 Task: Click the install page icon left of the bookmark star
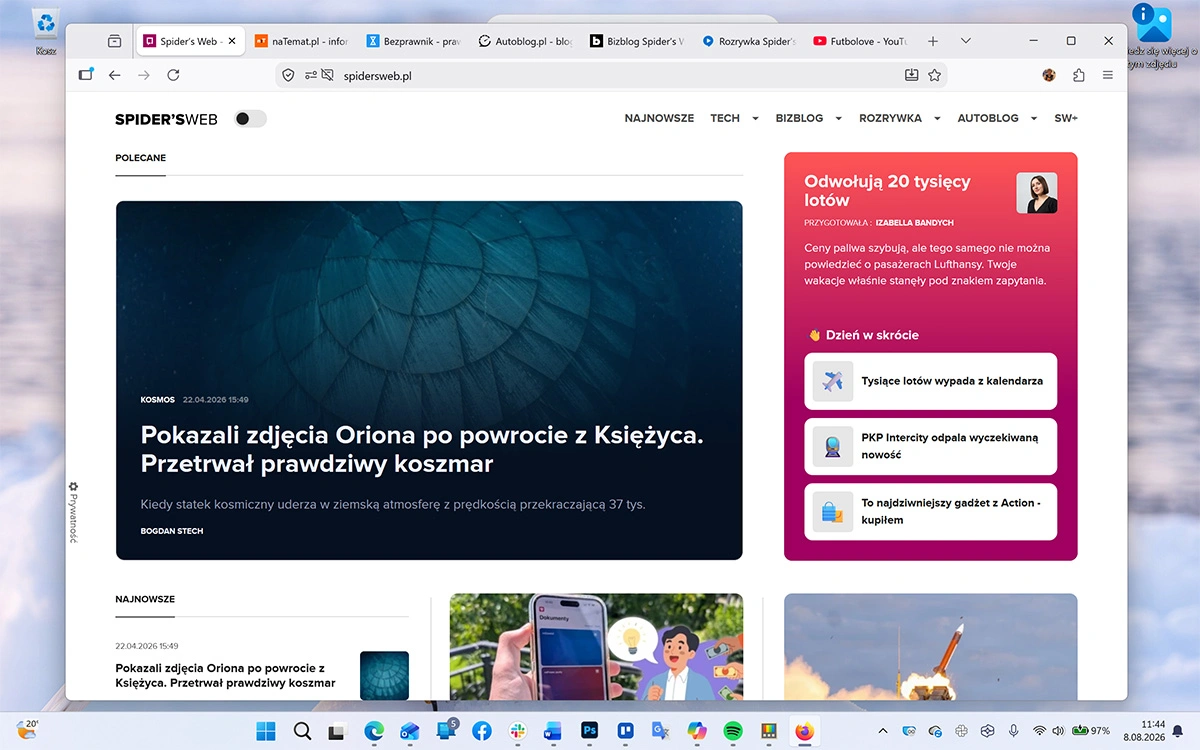[911, 75]
